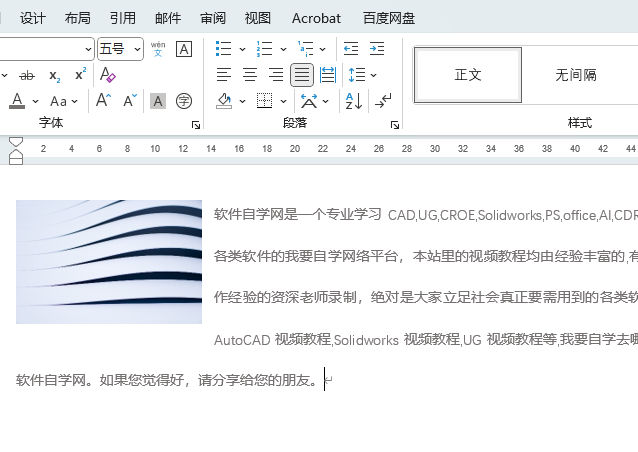Toggle character shading
The width and height of the screenshot is (638, 452).
pos(158,101)
